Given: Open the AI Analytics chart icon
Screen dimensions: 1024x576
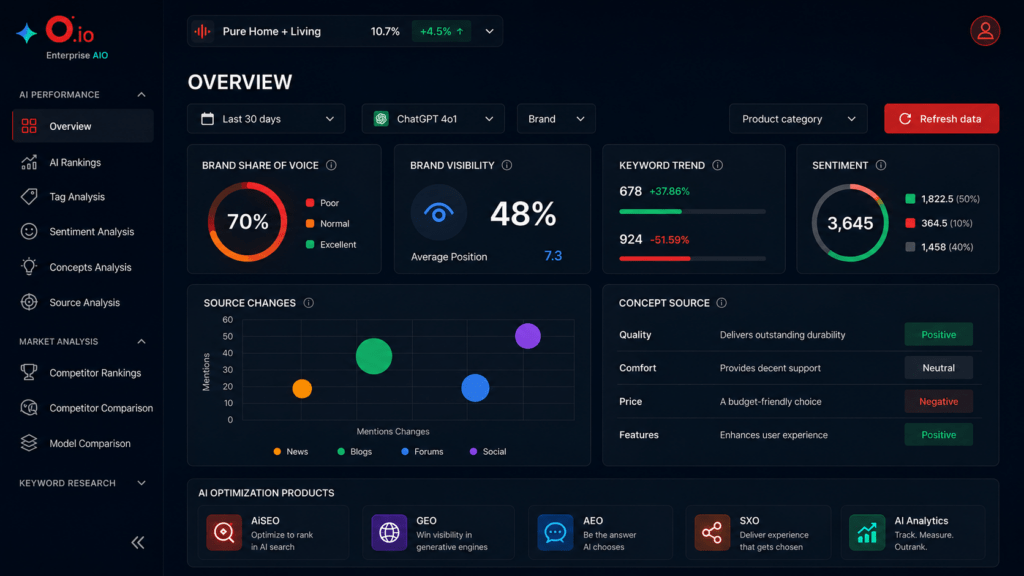Looking at the screenshot, I should (867, 532).
